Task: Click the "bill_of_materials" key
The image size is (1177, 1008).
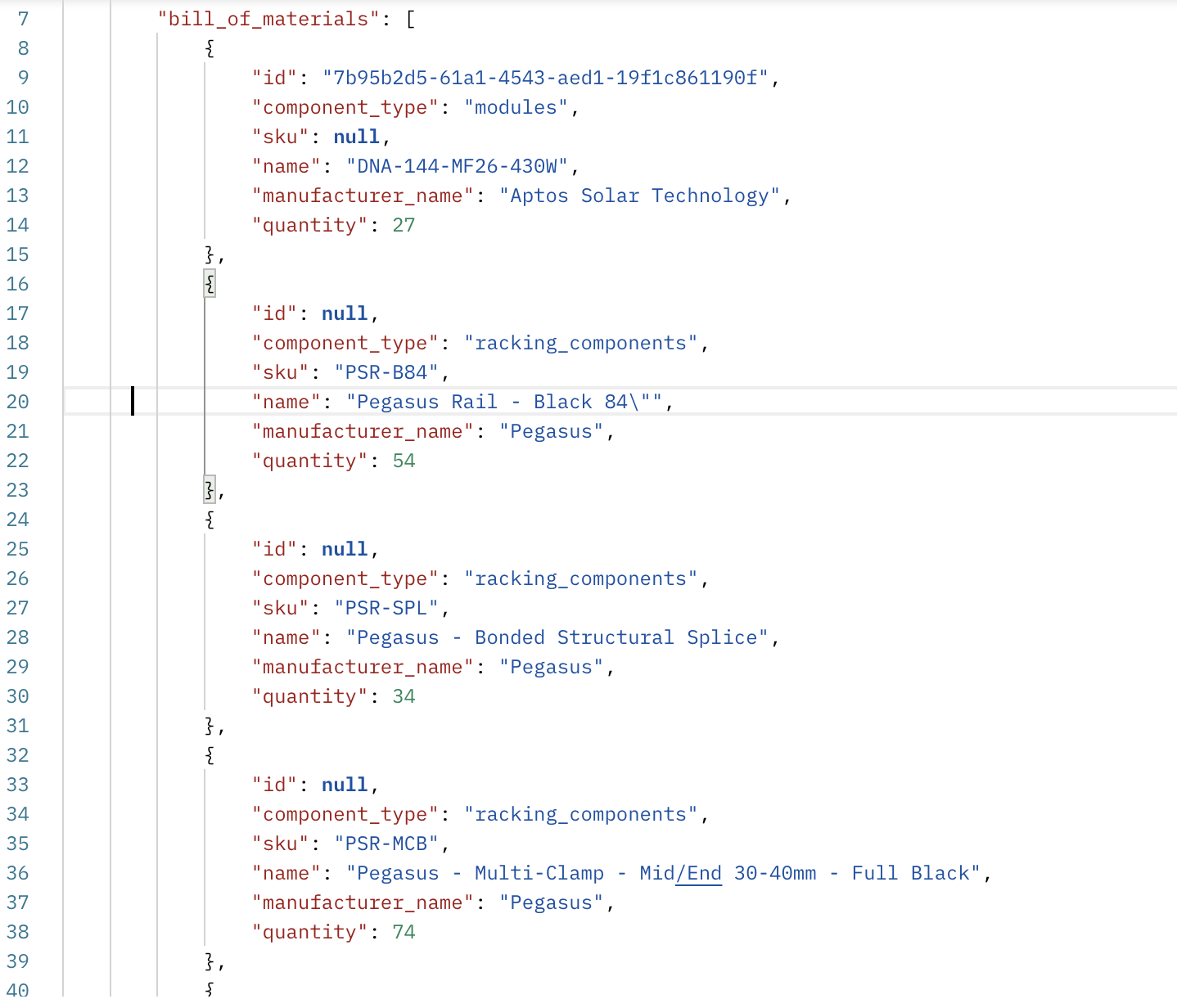Action: pyautogui.click(x=268, y=19)
